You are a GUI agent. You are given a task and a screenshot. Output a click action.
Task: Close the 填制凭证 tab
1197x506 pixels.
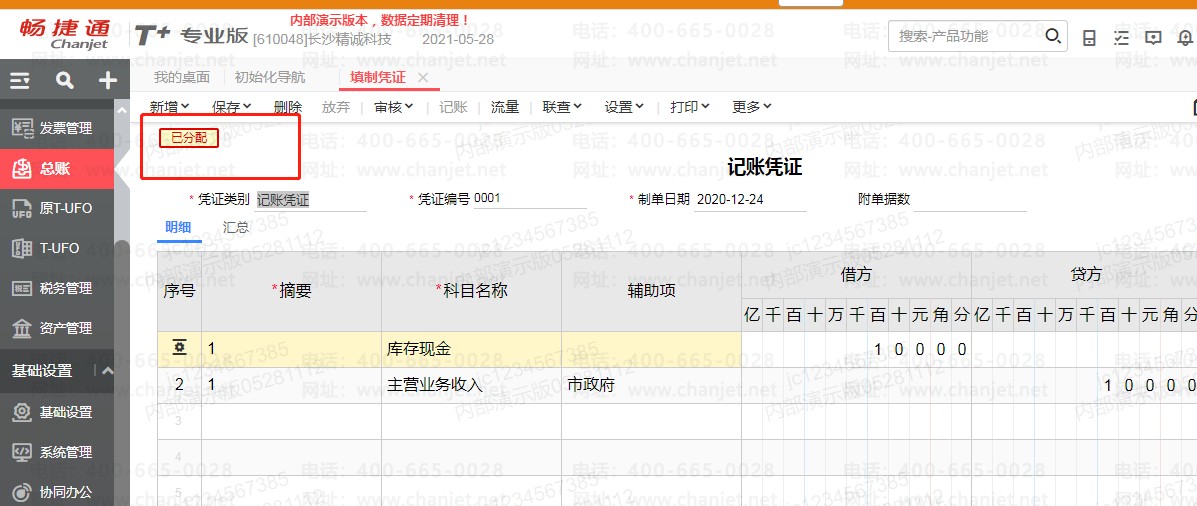[423, 78]
